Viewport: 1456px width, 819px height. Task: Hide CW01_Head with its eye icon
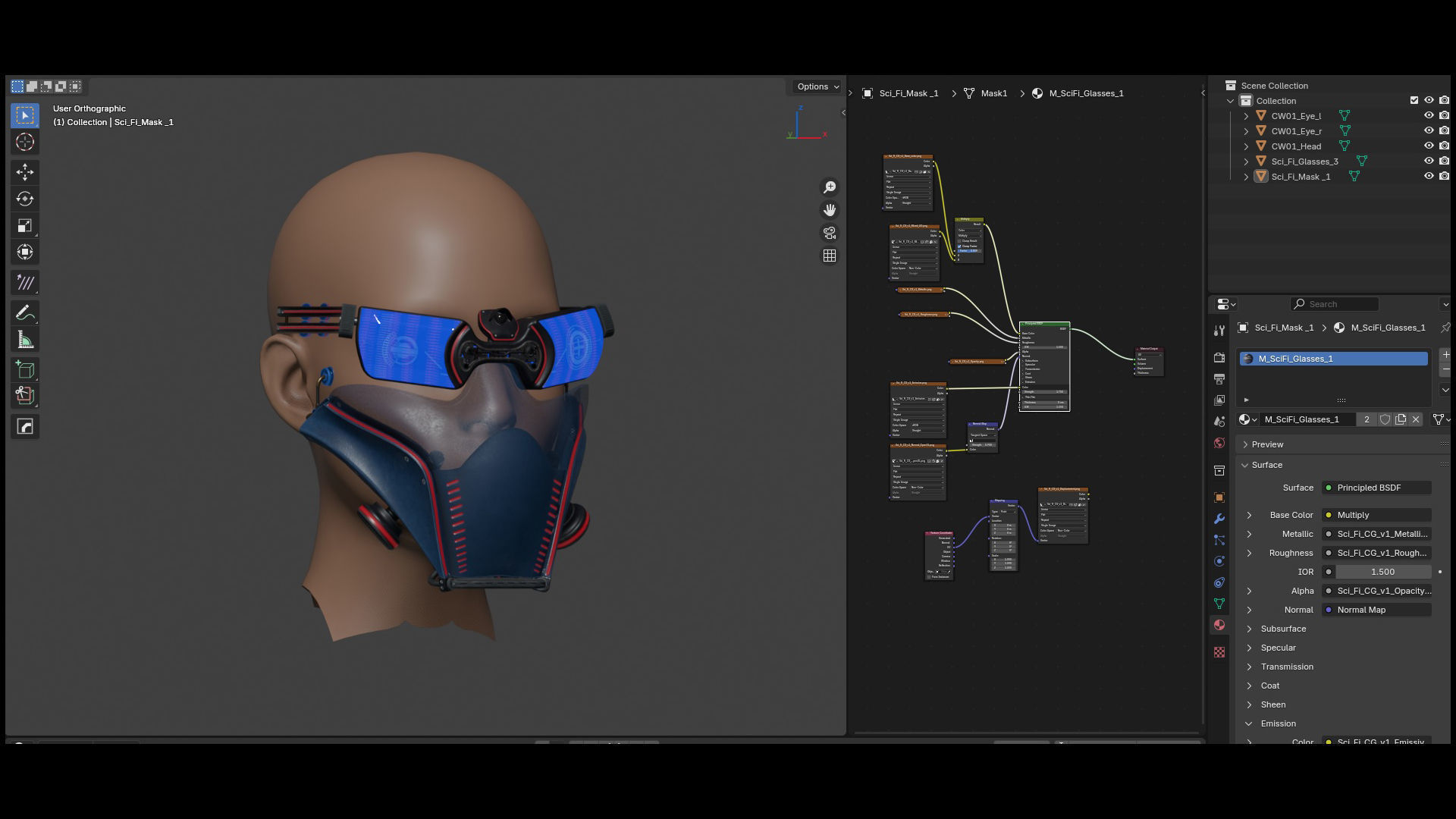pos(1429,146)
